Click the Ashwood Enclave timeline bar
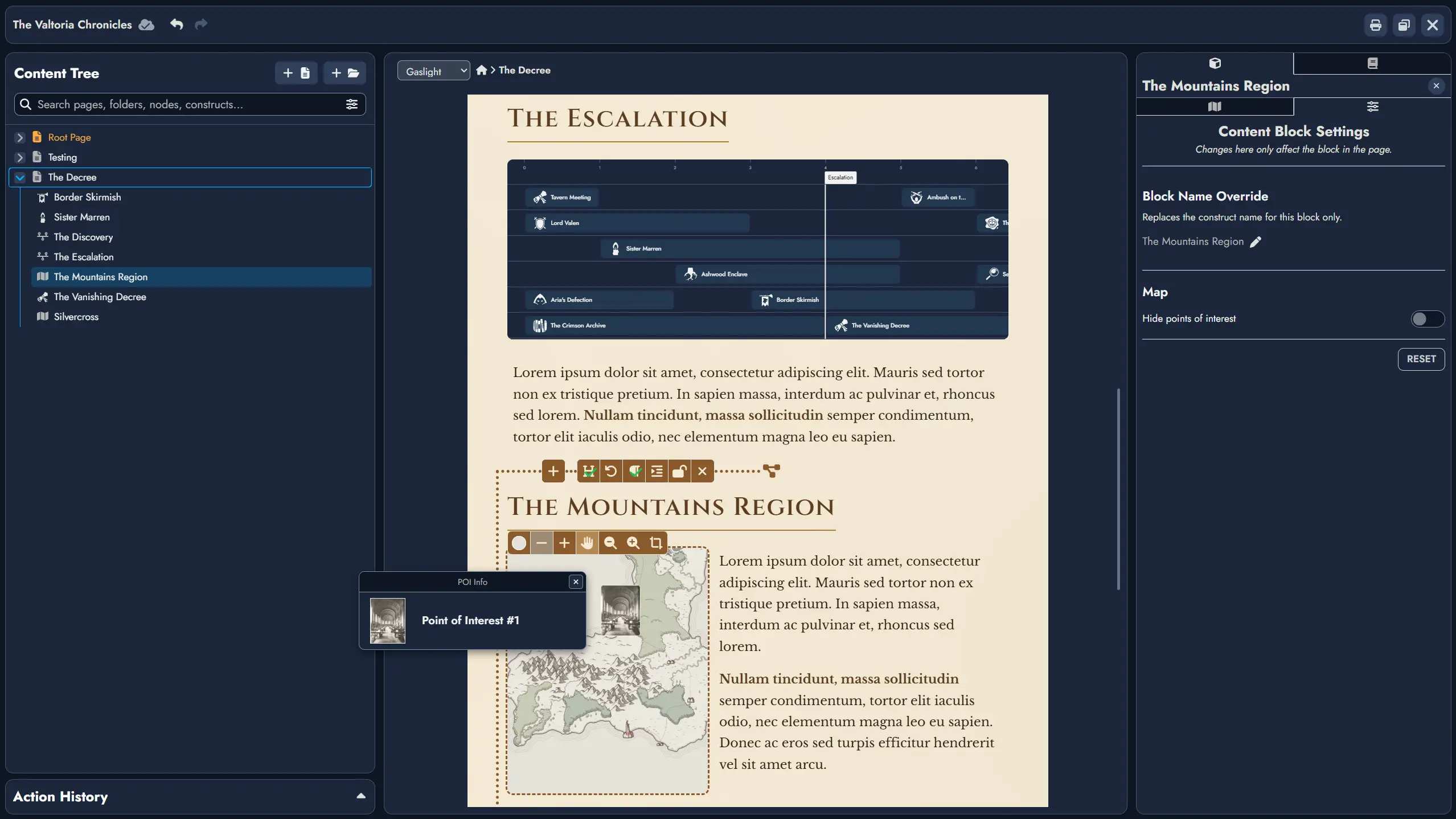The image size is (1456, 819). coord(788,274)
